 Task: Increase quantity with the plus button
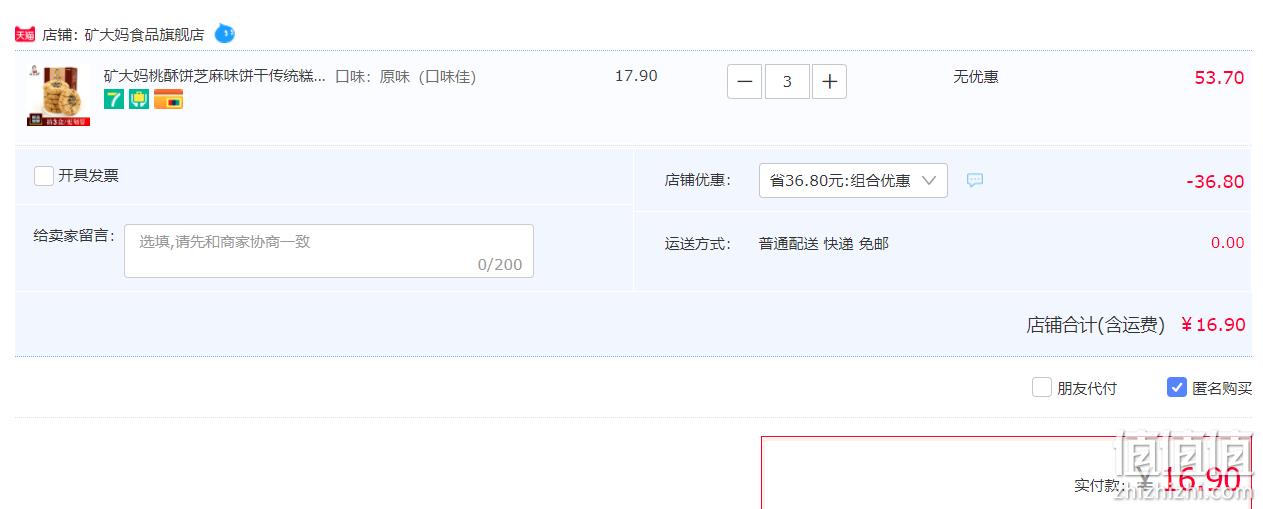coord(829,82)
